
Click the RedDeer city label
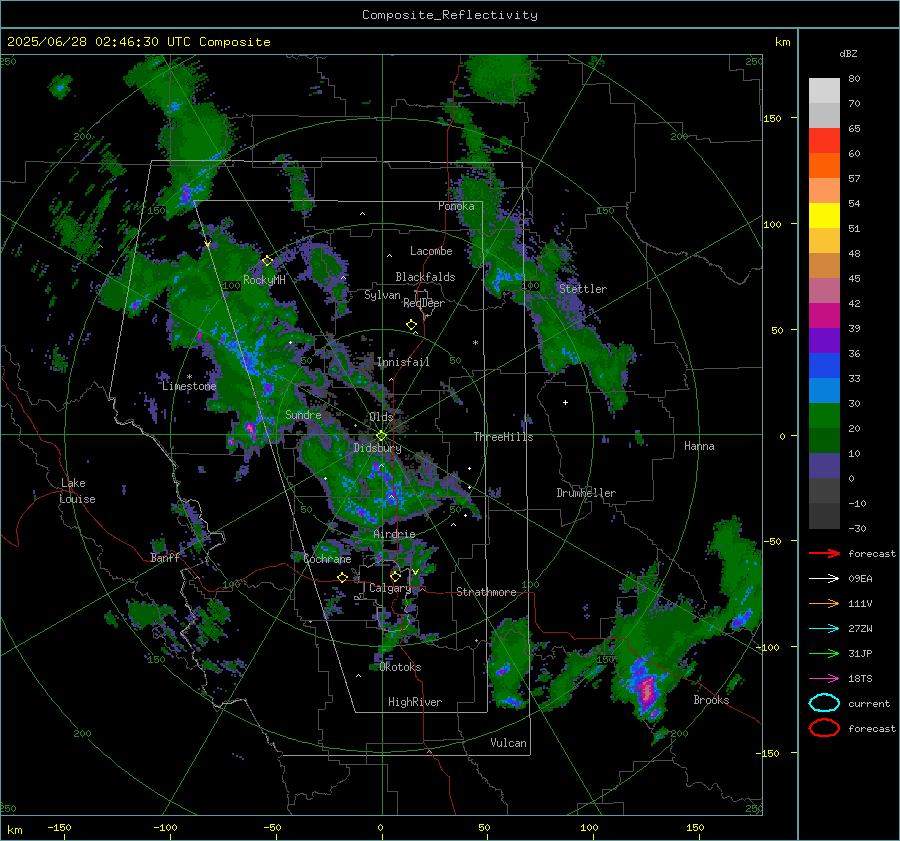[x=424, y=303]
